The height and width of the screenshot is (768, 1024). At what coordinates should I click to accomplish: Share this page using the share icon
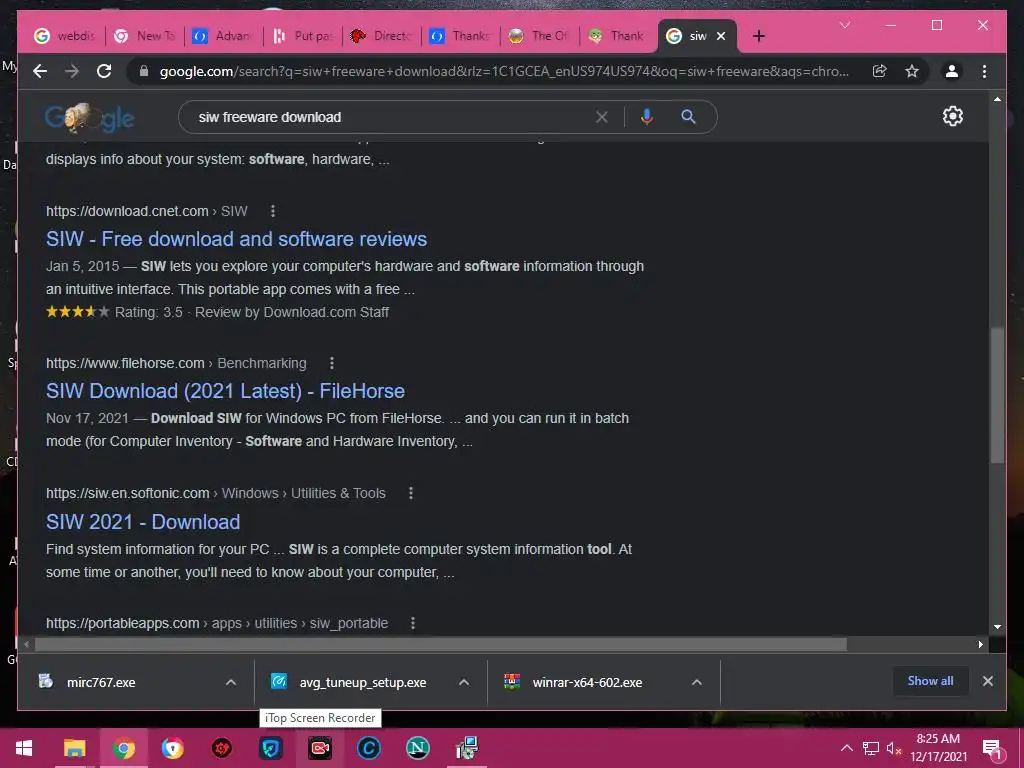(x=880, y=71)
